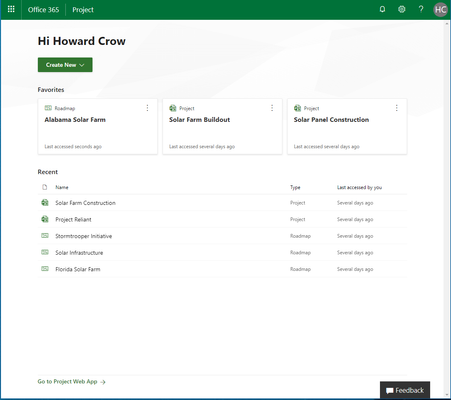Open the help question mark
The width and height of the screenshot is (451, 400).
[x=421, y=9]
